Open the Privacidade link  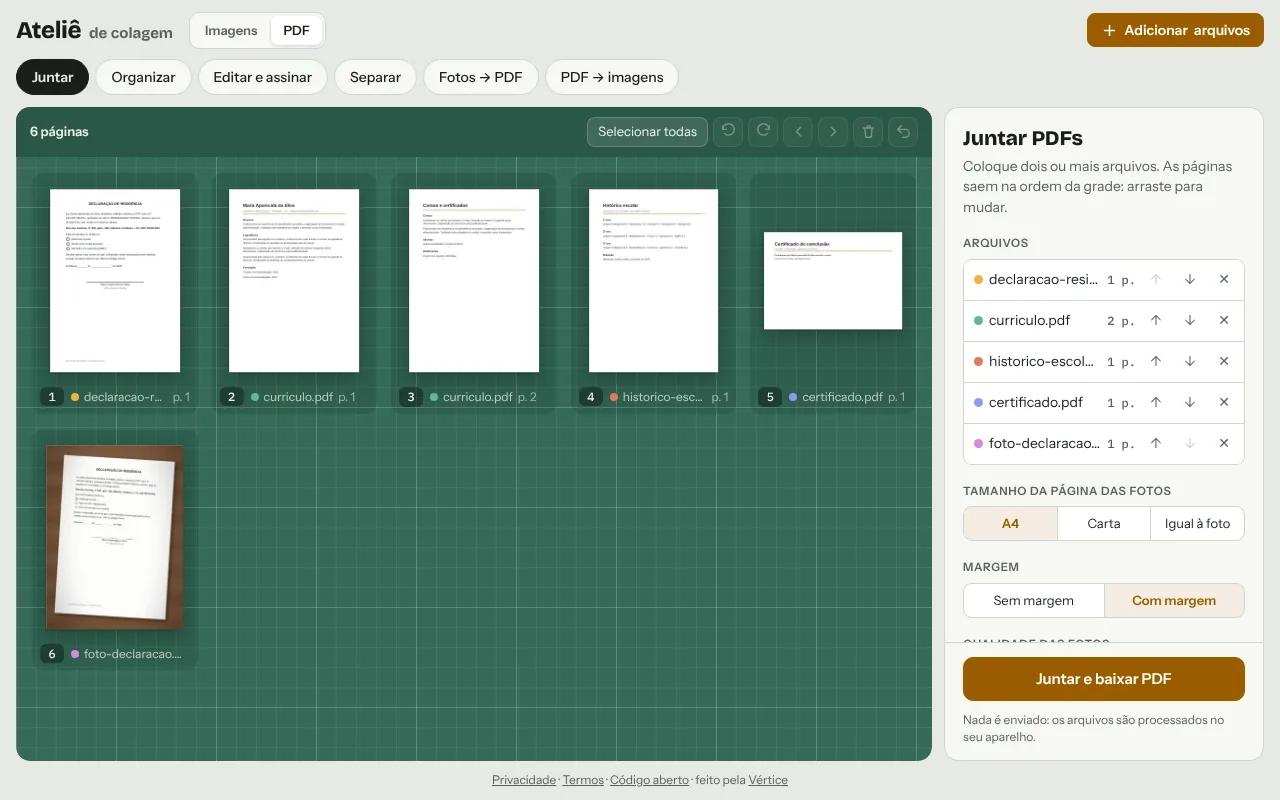pyautogui.click(x=524, y=780)
